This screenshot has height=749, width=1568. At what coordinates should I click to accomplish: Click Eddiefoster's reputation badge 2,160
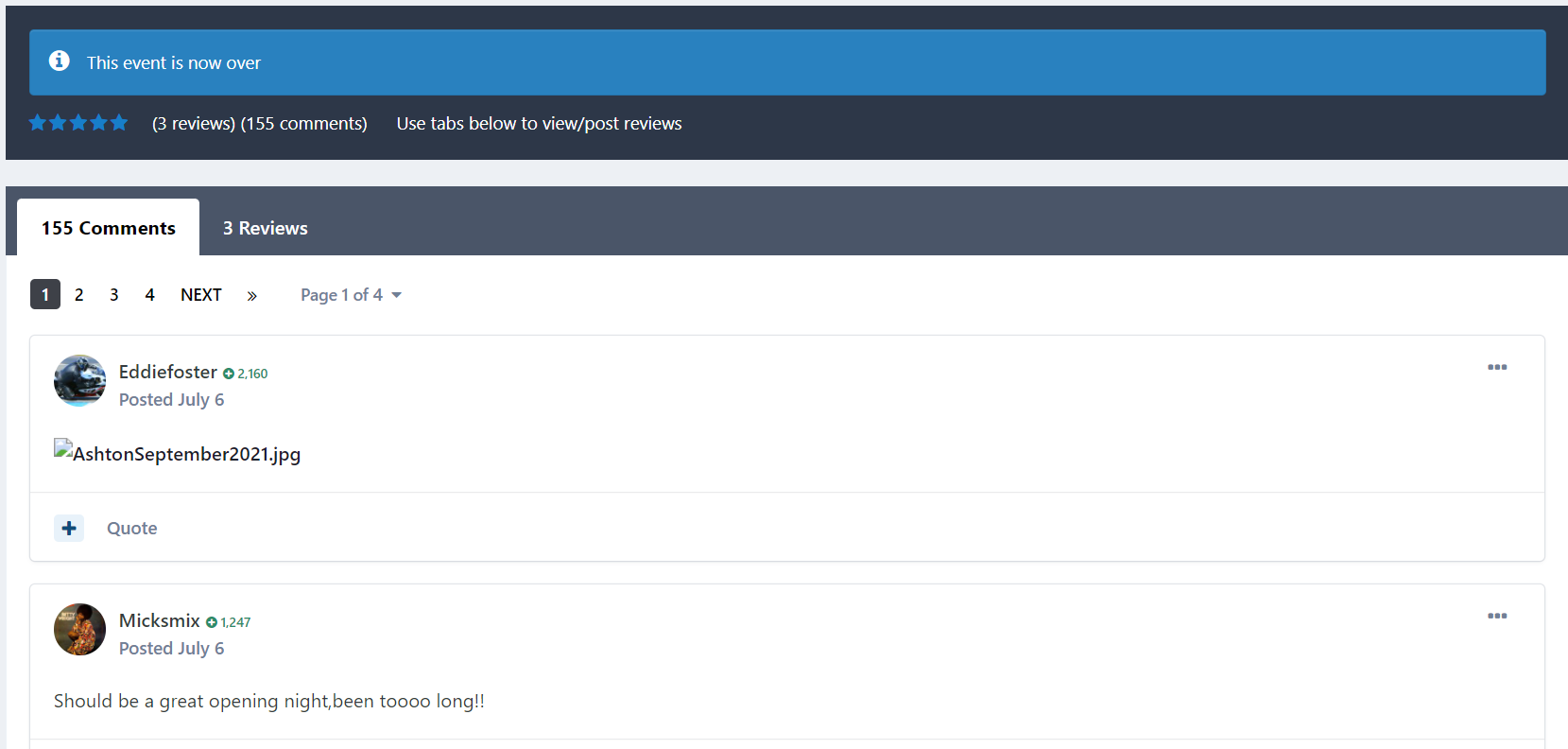point(246,374)
